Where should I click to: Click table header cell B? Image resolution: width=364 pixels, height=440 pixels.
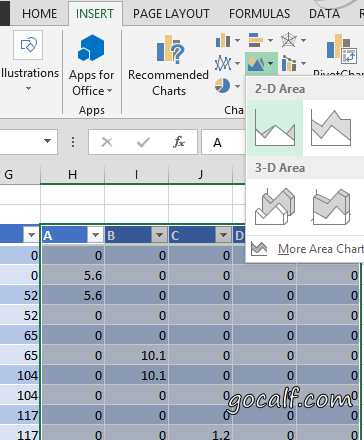(137, 235)
